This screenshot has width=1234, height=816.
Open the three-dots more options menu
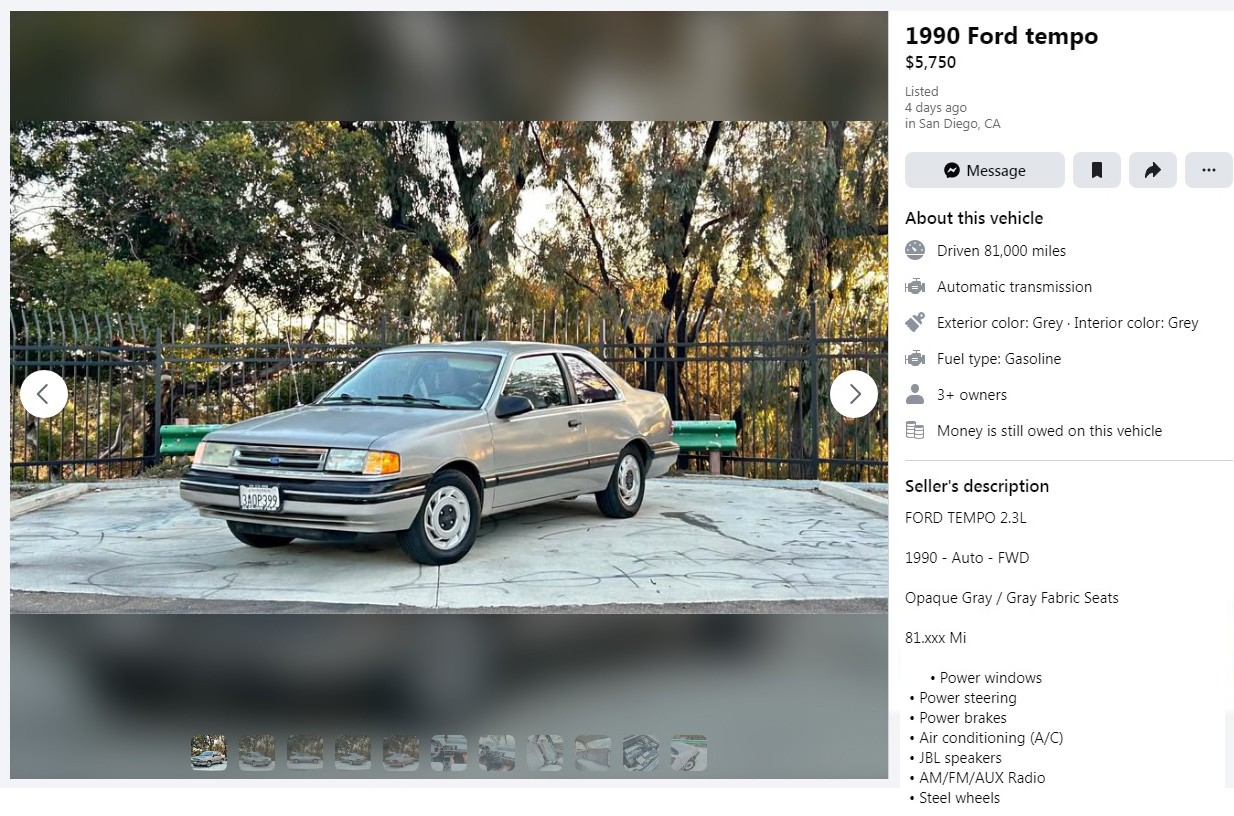point(1209,170)
